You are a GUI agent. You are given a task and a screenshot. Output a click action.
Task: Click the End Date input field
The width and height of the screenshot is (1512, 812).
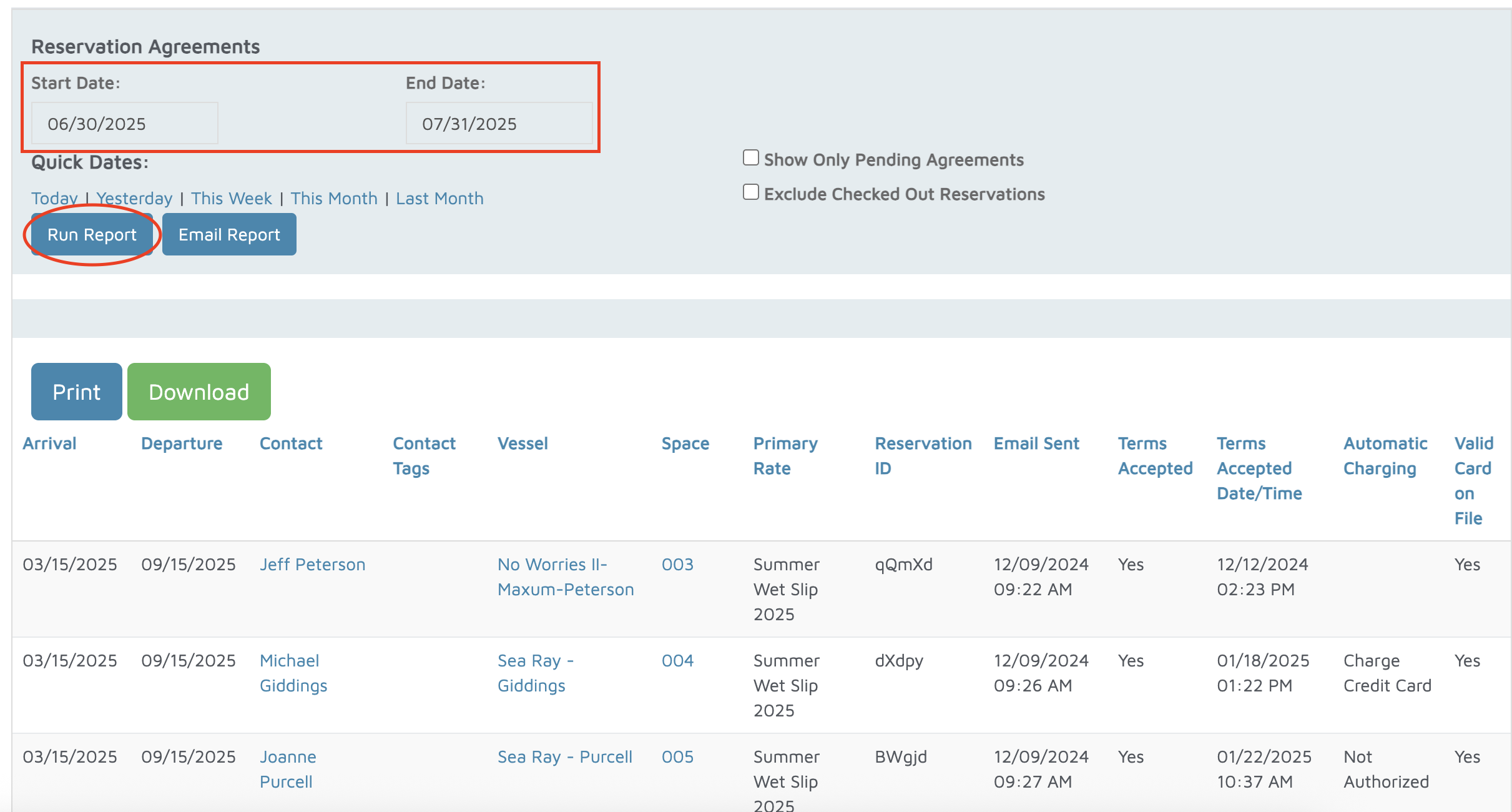[x=499, y=124]
